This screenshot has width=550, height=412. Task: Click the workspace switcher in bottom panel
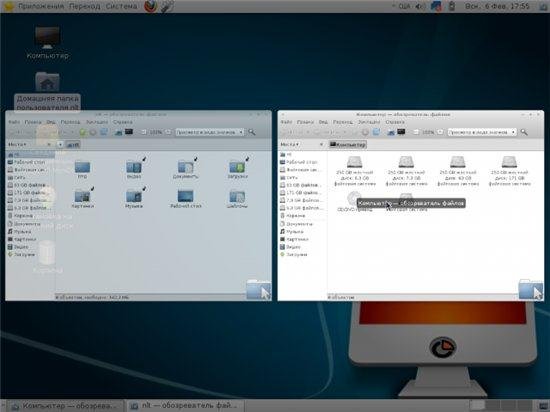(x=501, y=406)
